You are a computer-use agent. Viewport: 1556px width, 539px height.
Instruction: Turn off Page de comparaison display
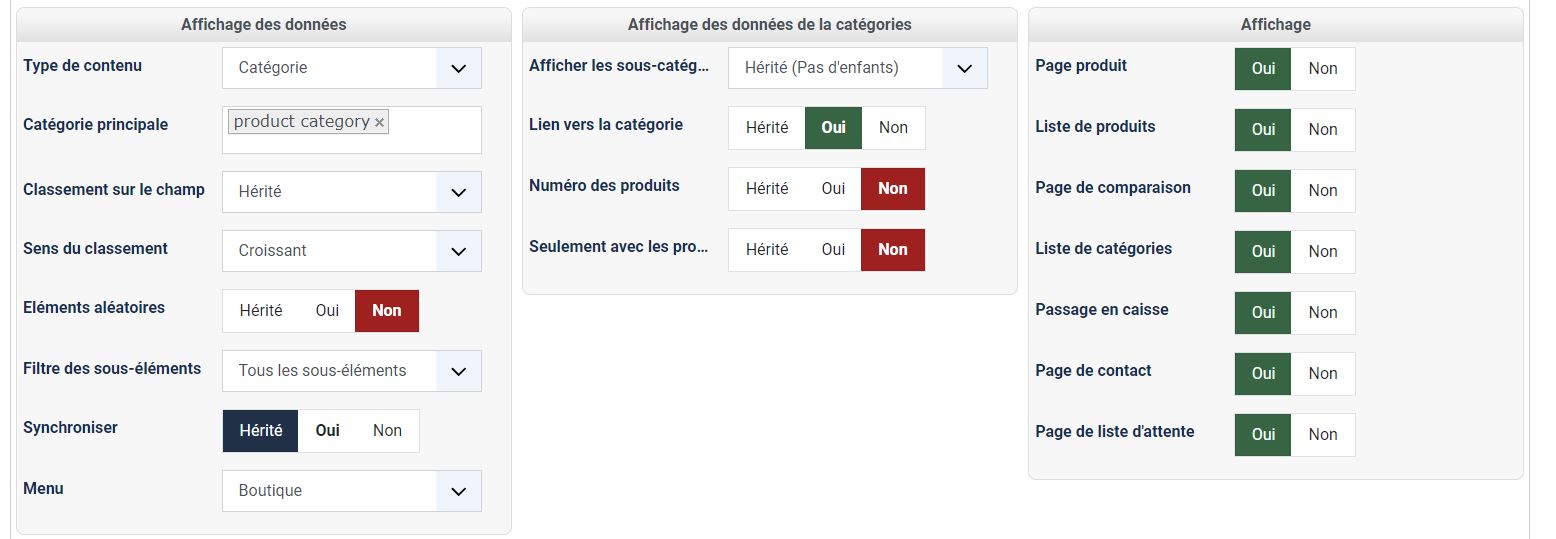[1322, 191]
